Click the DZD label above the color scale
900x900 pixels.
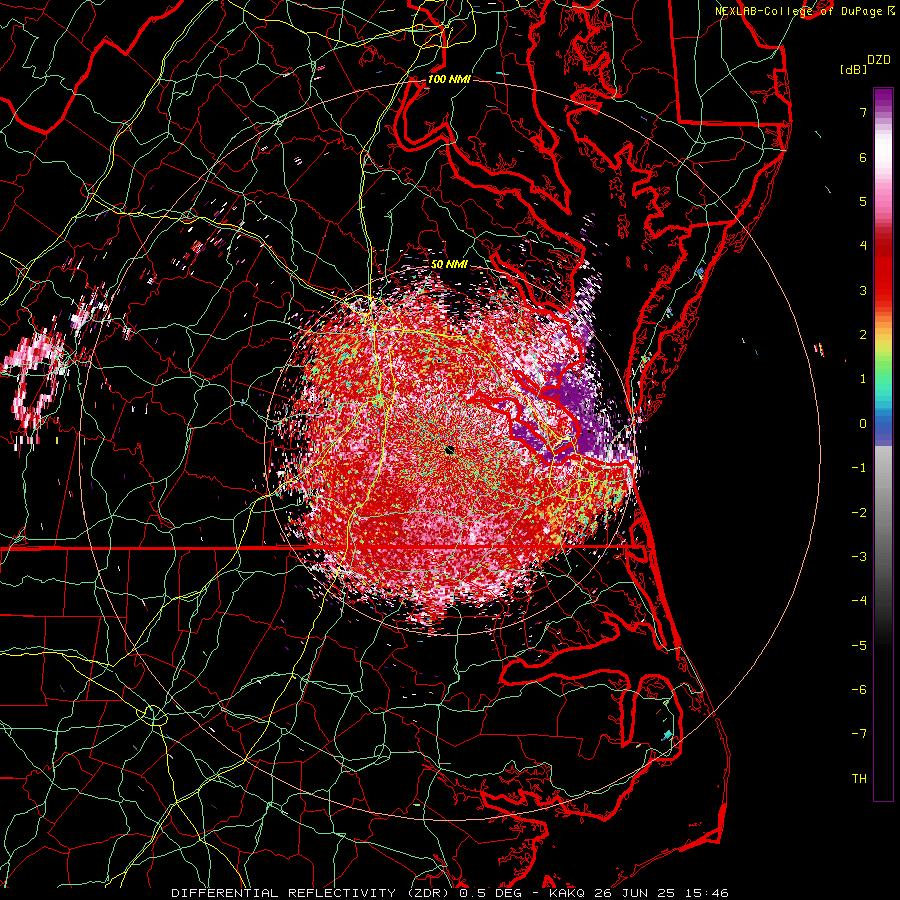coord(879,60)
